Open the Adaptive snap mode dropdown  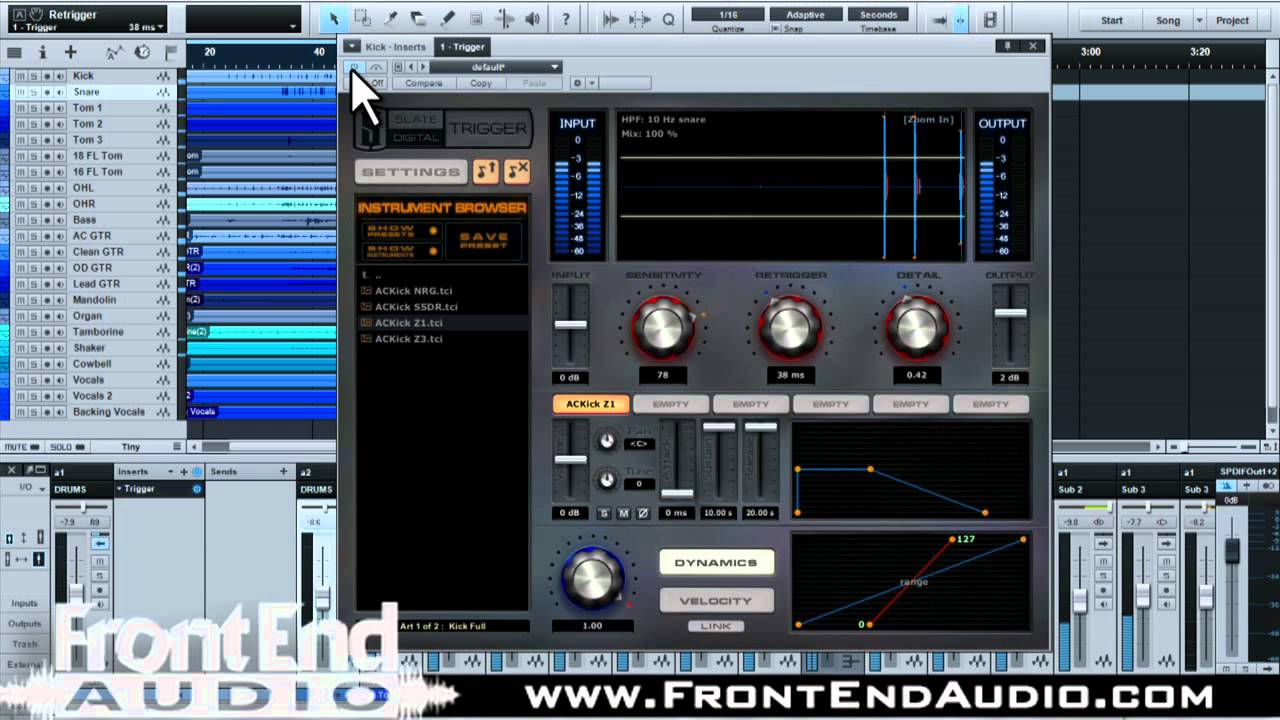[x=805, y=15]
